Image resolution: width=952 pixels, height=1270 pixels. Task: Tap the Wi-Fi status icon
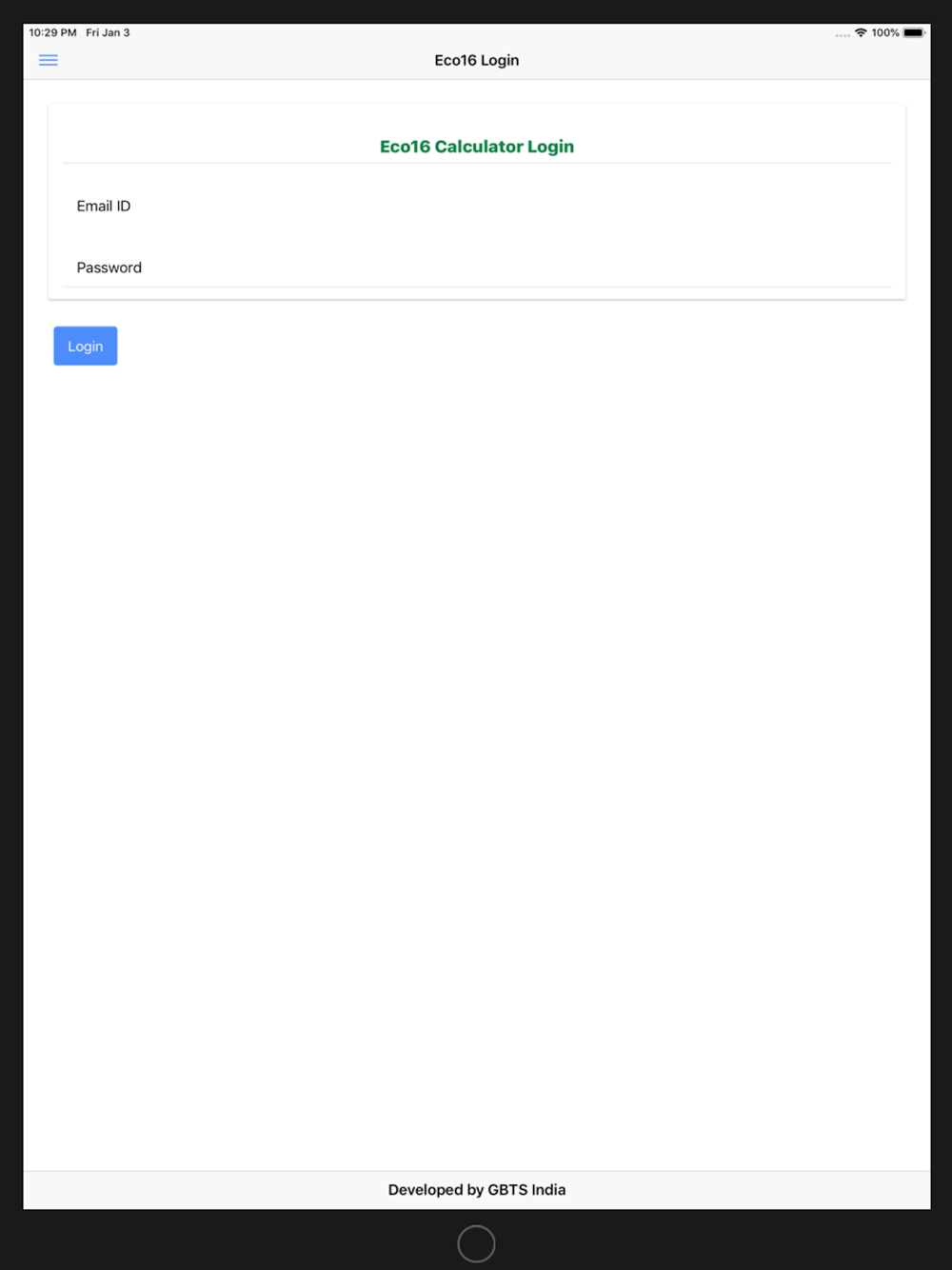click(861, 32)
